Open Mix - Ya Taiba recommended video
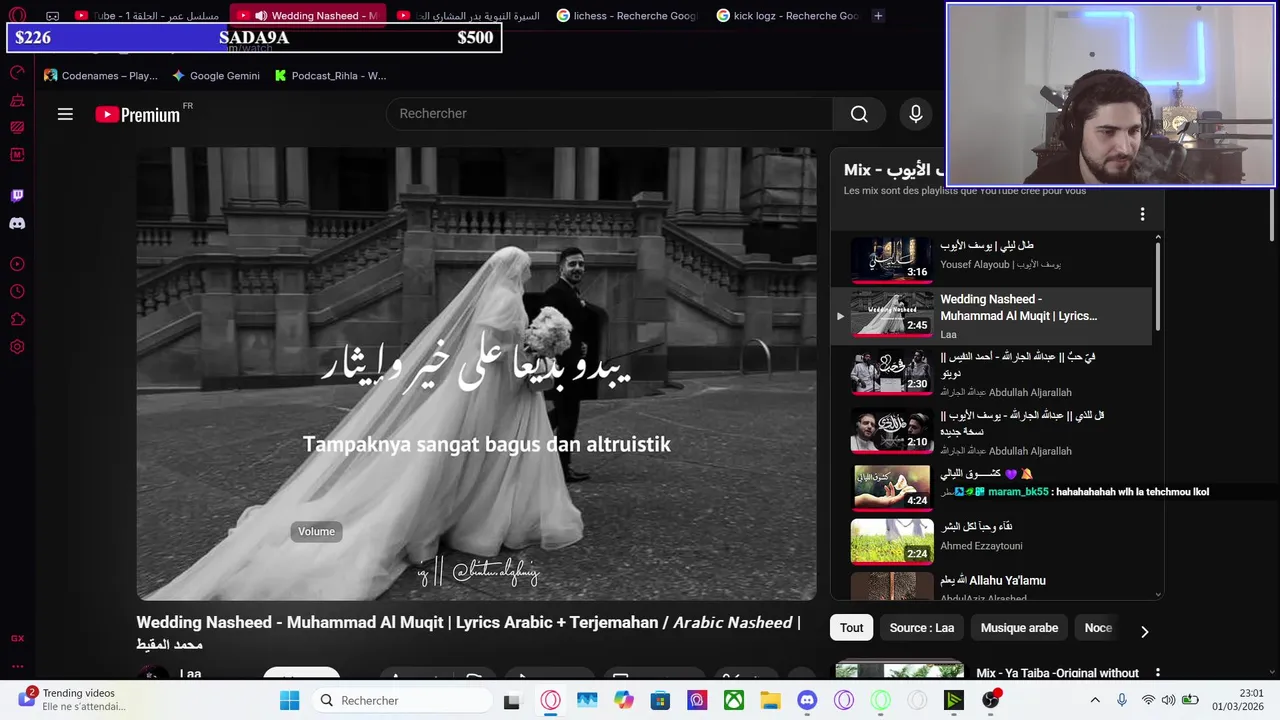The image size is (1280, 720). pos(899,672)
